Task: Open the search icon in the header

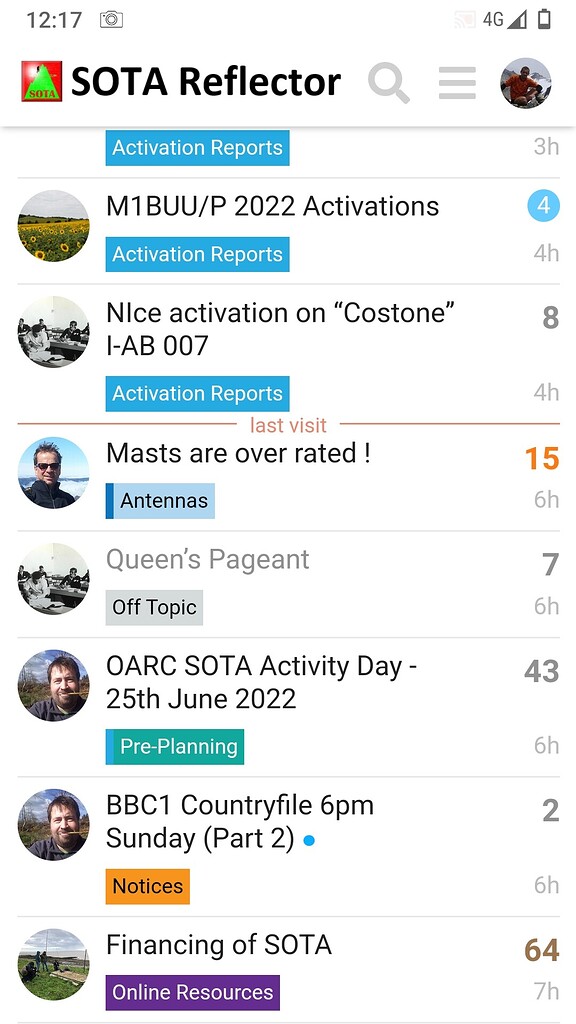Action: [389, 84]
